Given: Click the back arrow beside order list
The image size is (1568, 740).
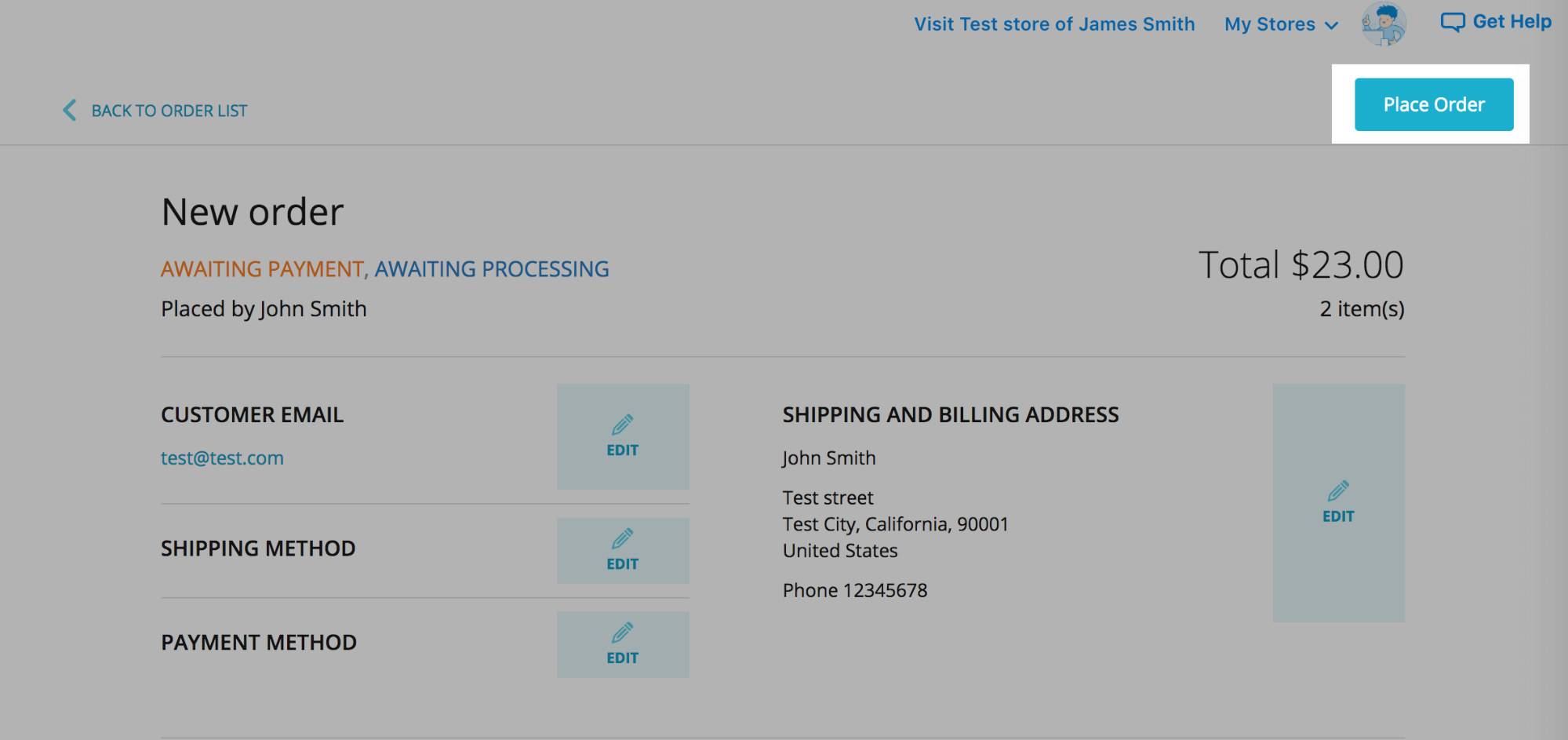Looking at the screenshot, I should (x=70, y=110).
